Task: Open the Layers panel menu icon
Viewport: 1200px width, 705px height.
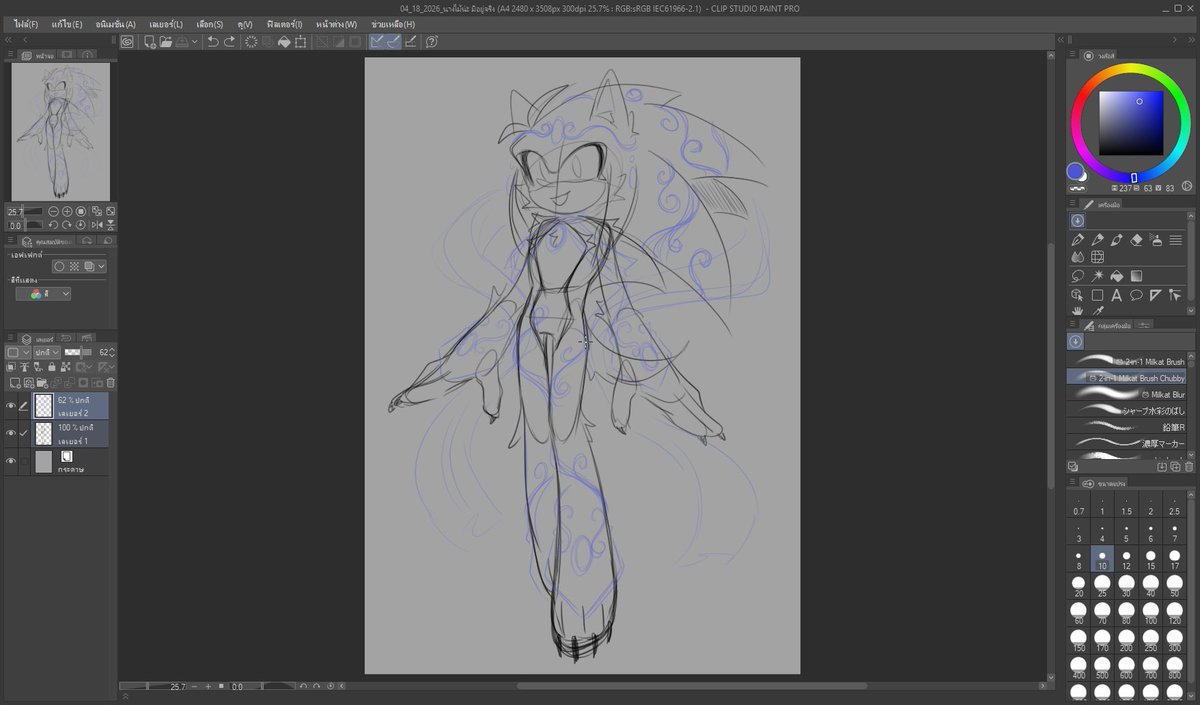Action: pos(9,339)
